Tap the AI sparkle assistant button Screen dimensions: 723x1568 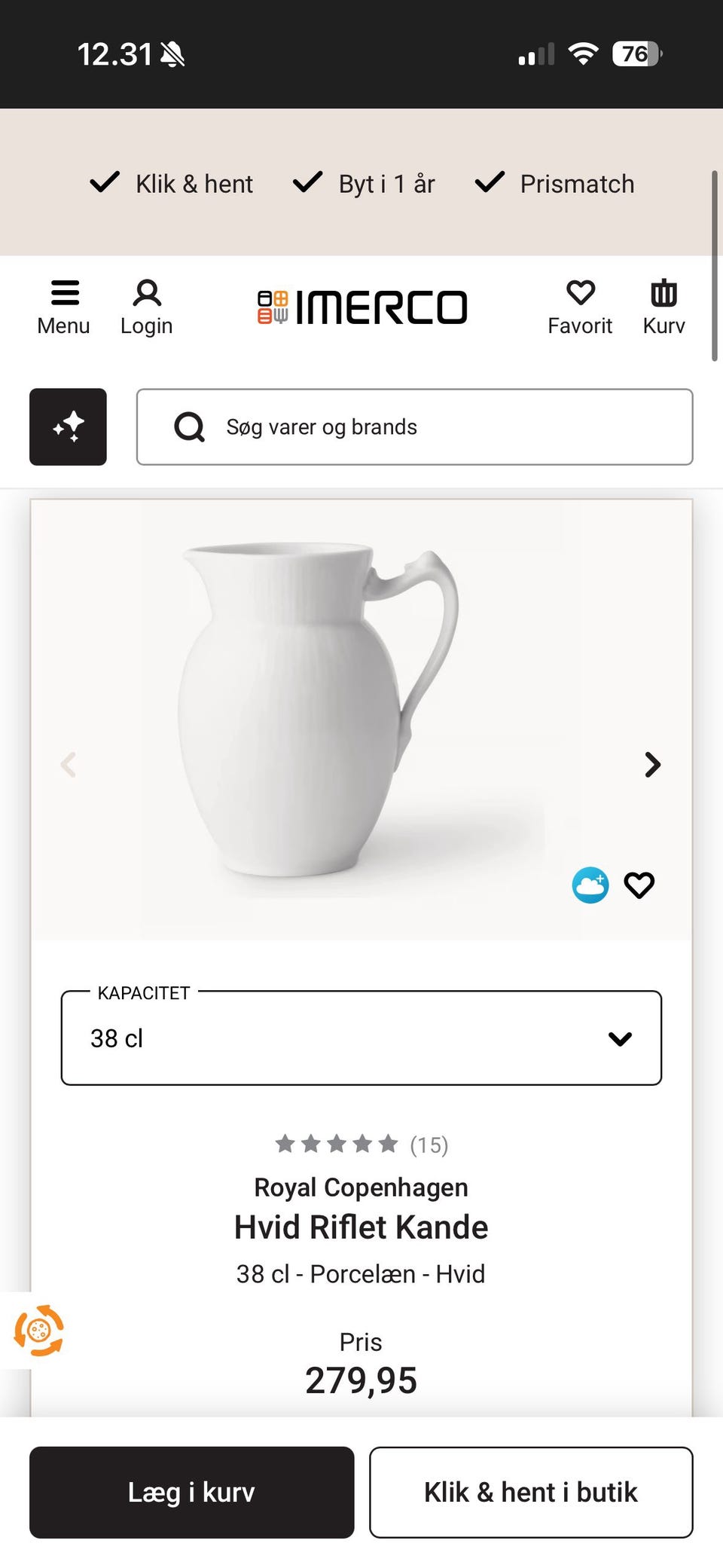point(68,426)
